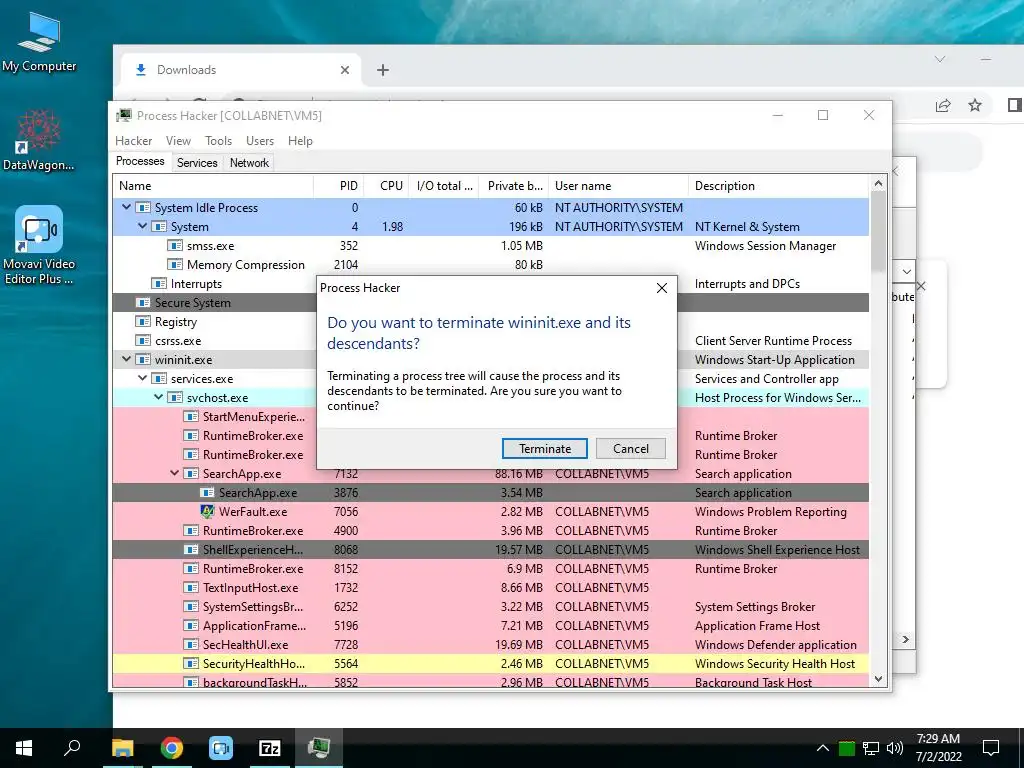The height and width of the screenshot is (768, 1024).
Task: Open the DataWagon desktop shortcut
Action: tap(39, 140)
